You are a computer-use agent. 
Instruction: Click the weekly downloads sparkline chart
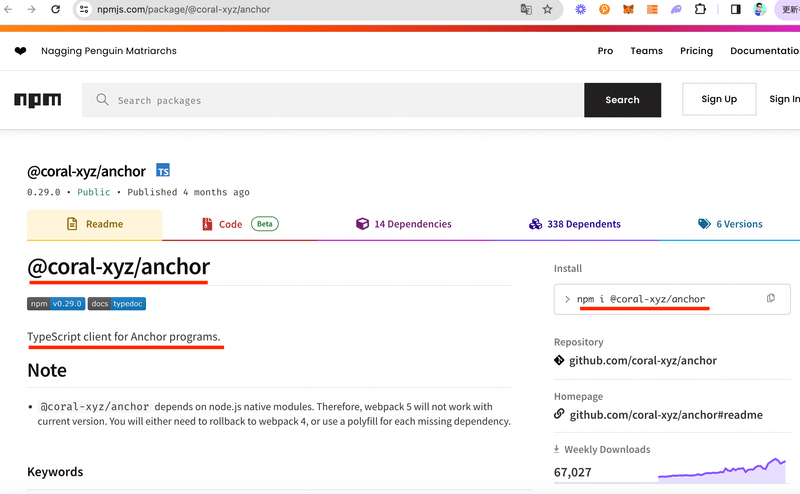[x=722, y=470]
